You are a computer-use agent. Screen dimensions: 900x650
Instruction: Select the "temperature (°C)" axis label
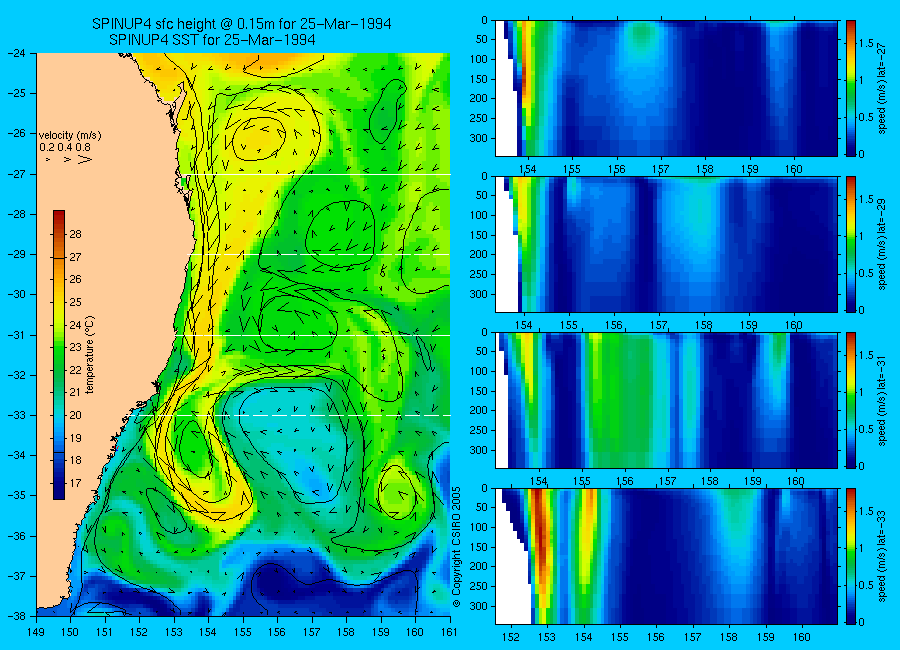[90, 354]
